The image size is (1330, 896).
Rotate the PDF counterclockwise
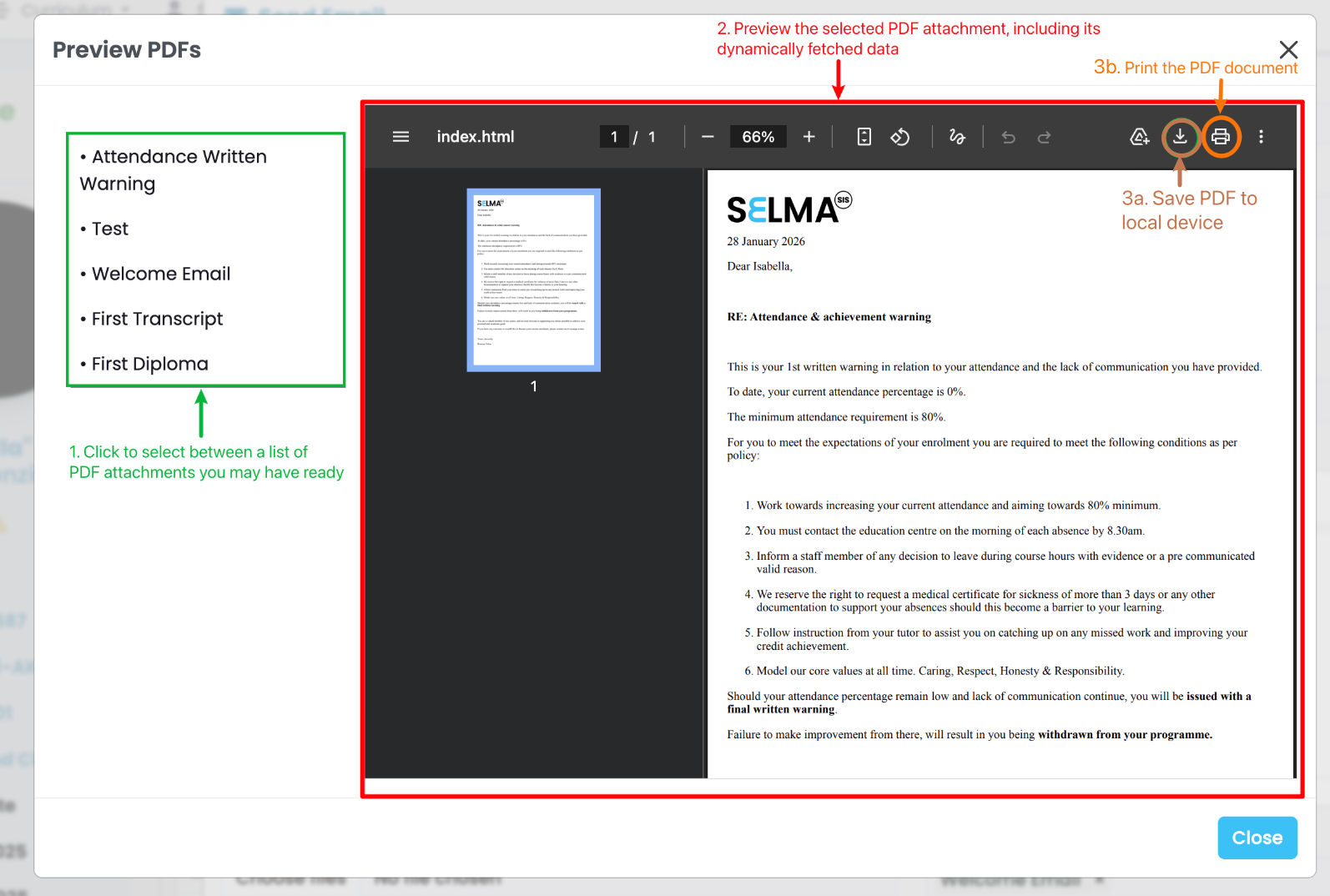900,137
